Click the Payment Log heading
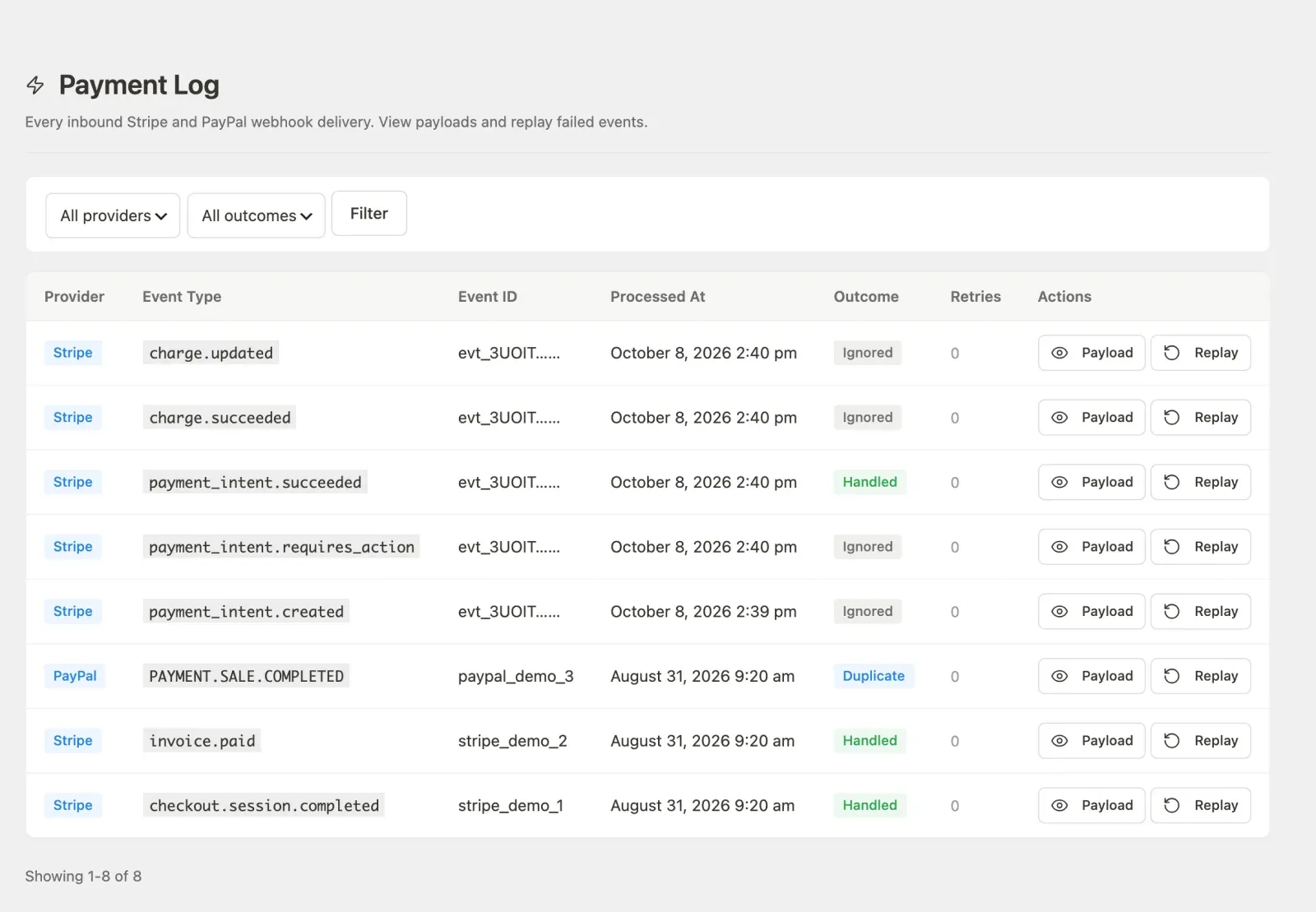1316x912 pixels. pos(139,85)
